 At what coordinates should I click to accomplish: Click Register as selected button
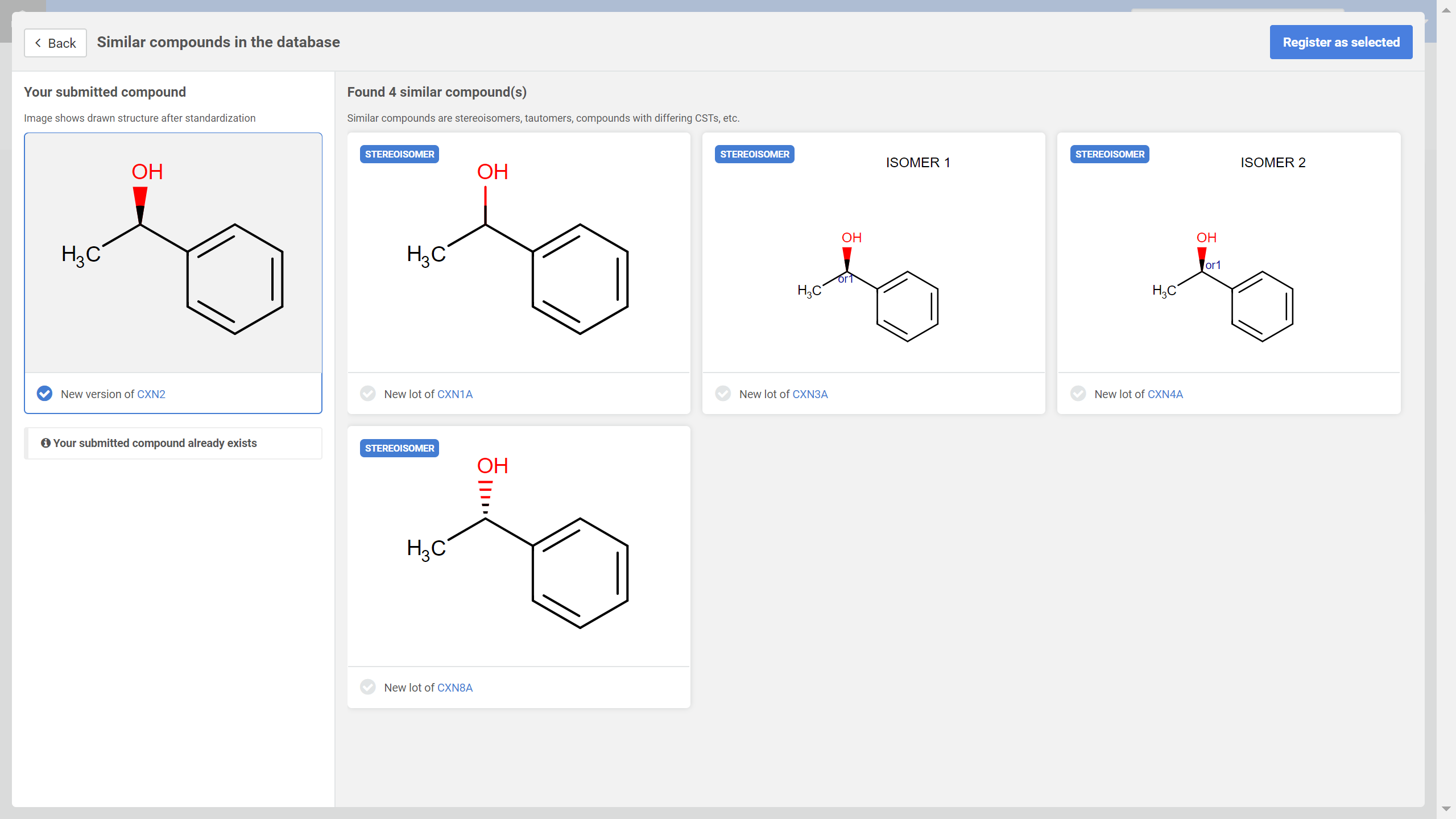(x=1341, y=42)
